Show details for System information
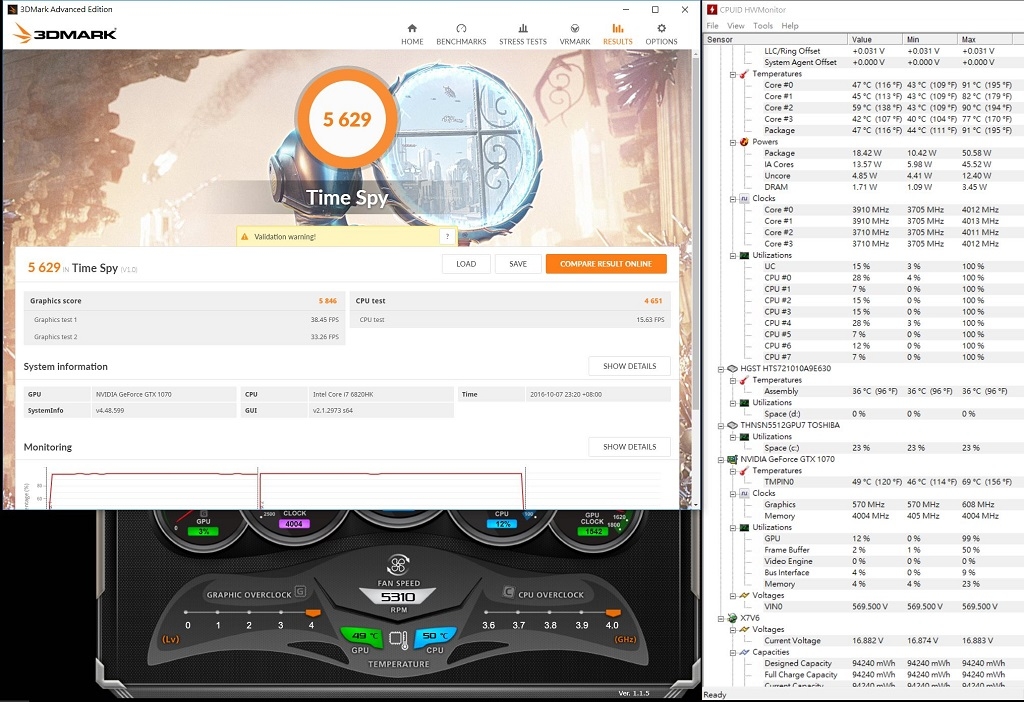 tap(630, 366)
